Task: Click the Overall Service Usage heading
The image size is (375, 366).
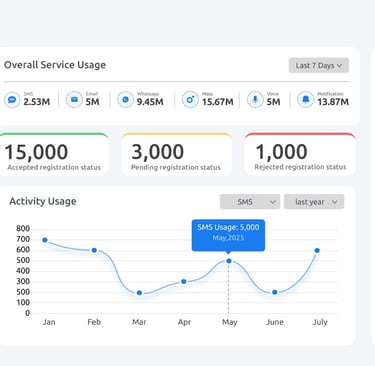Action: [55, 65]
